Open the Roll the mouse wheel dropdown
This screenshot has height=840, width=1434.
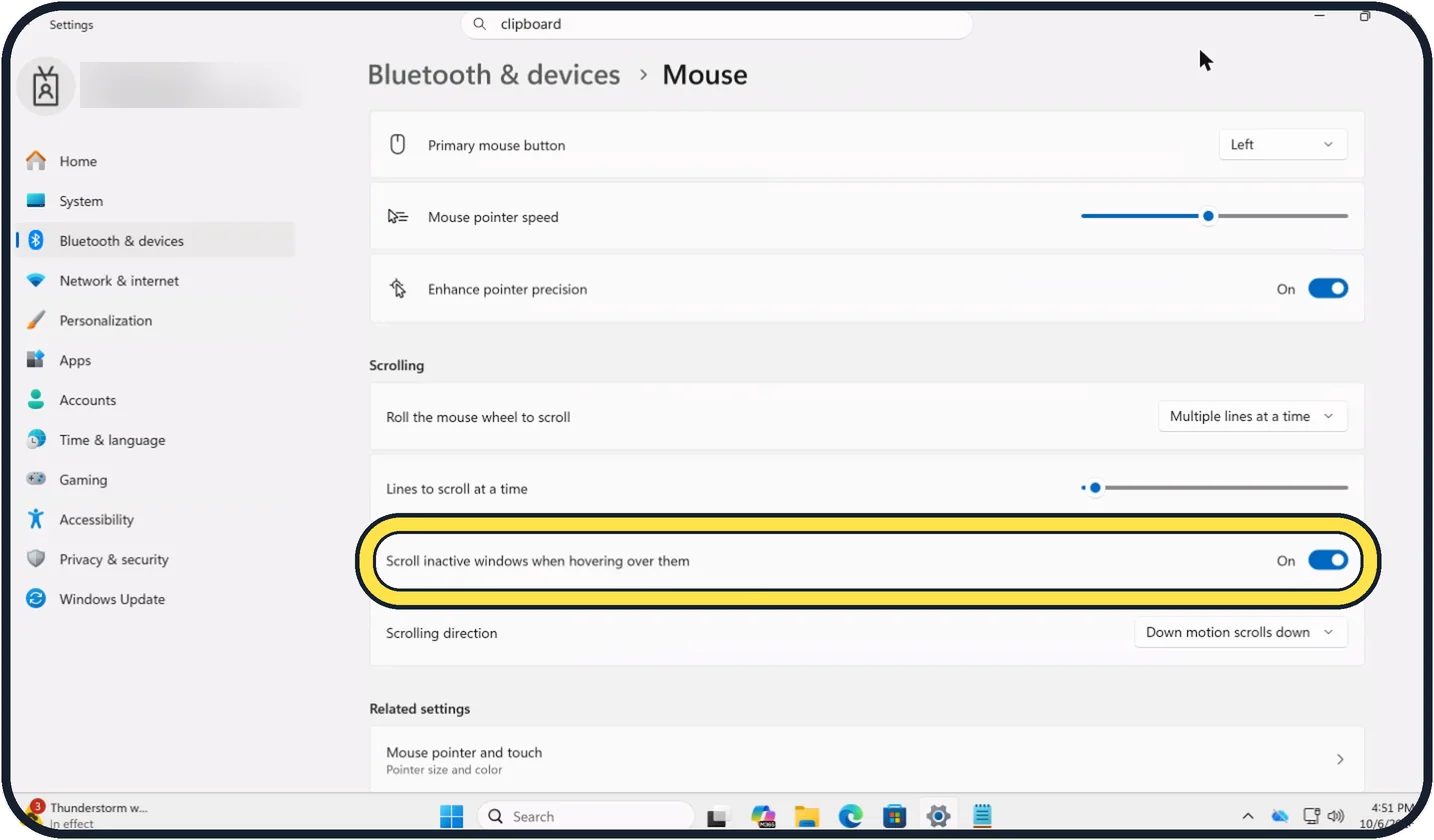point(1252,417)
